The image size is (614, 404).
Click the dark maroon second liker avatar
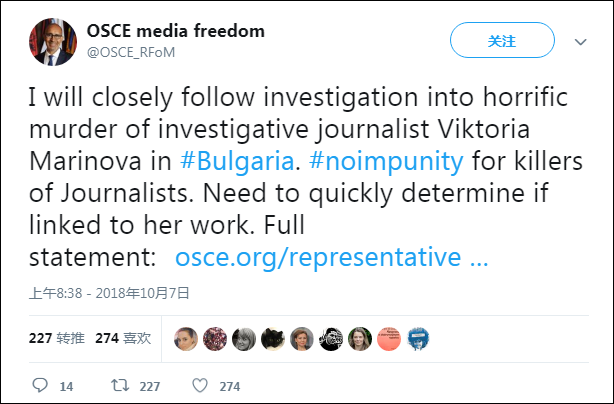click(214, 339)
